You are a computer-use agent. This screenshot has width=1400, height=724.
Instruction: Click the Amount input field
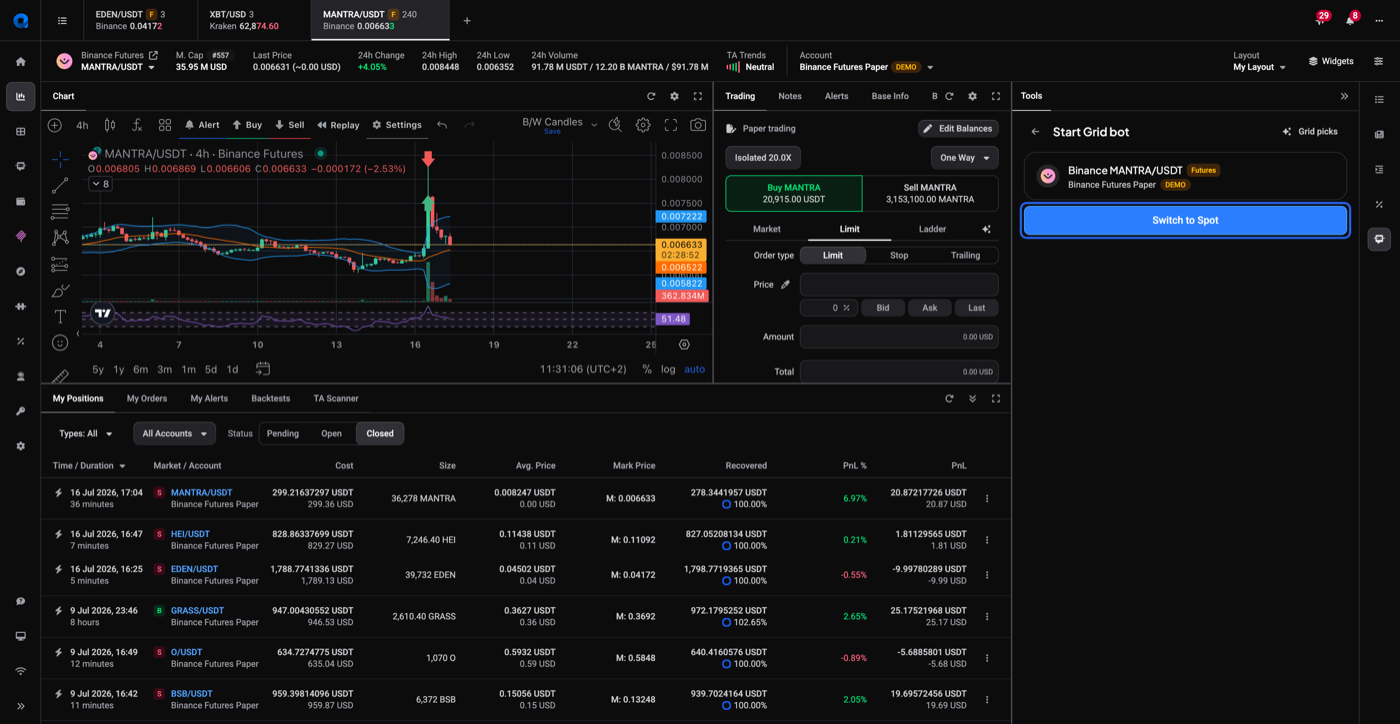pyautogui.click(x=899, y=337)
